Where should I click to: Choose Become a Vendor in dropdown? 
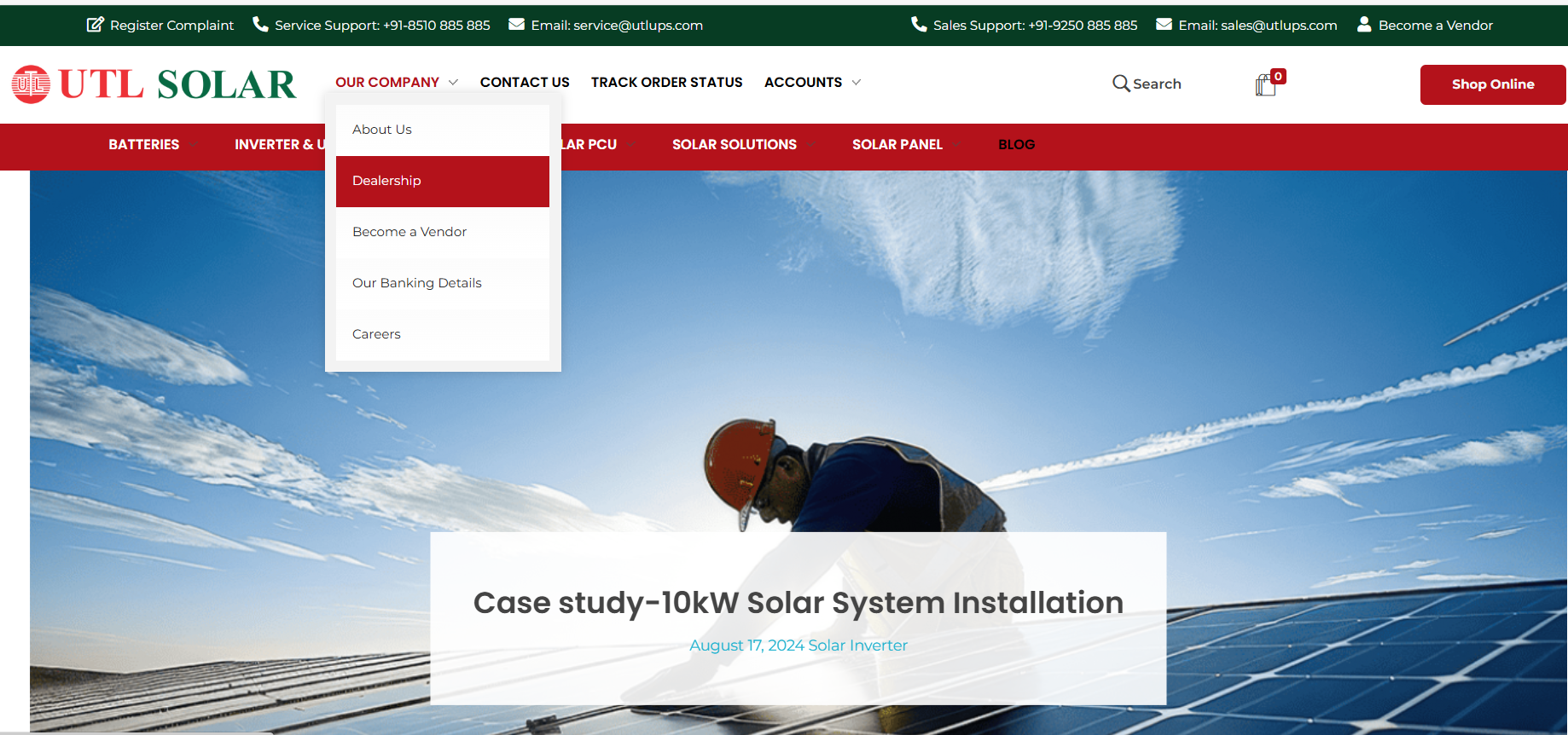(x=443, y=232)
